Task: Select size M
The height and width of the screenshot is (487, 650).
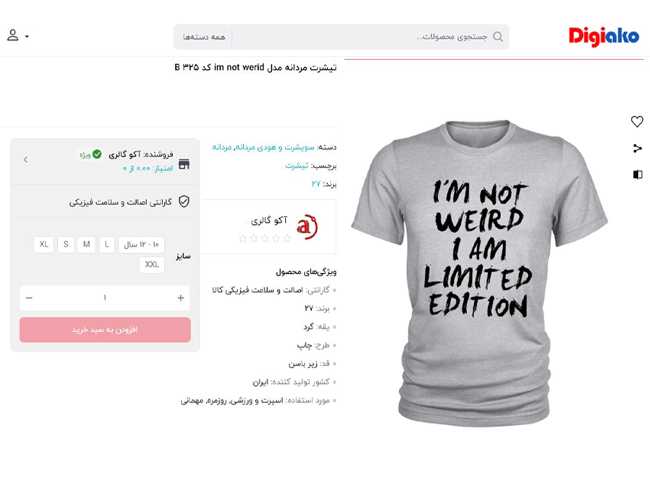Action: tap(86, 245)
